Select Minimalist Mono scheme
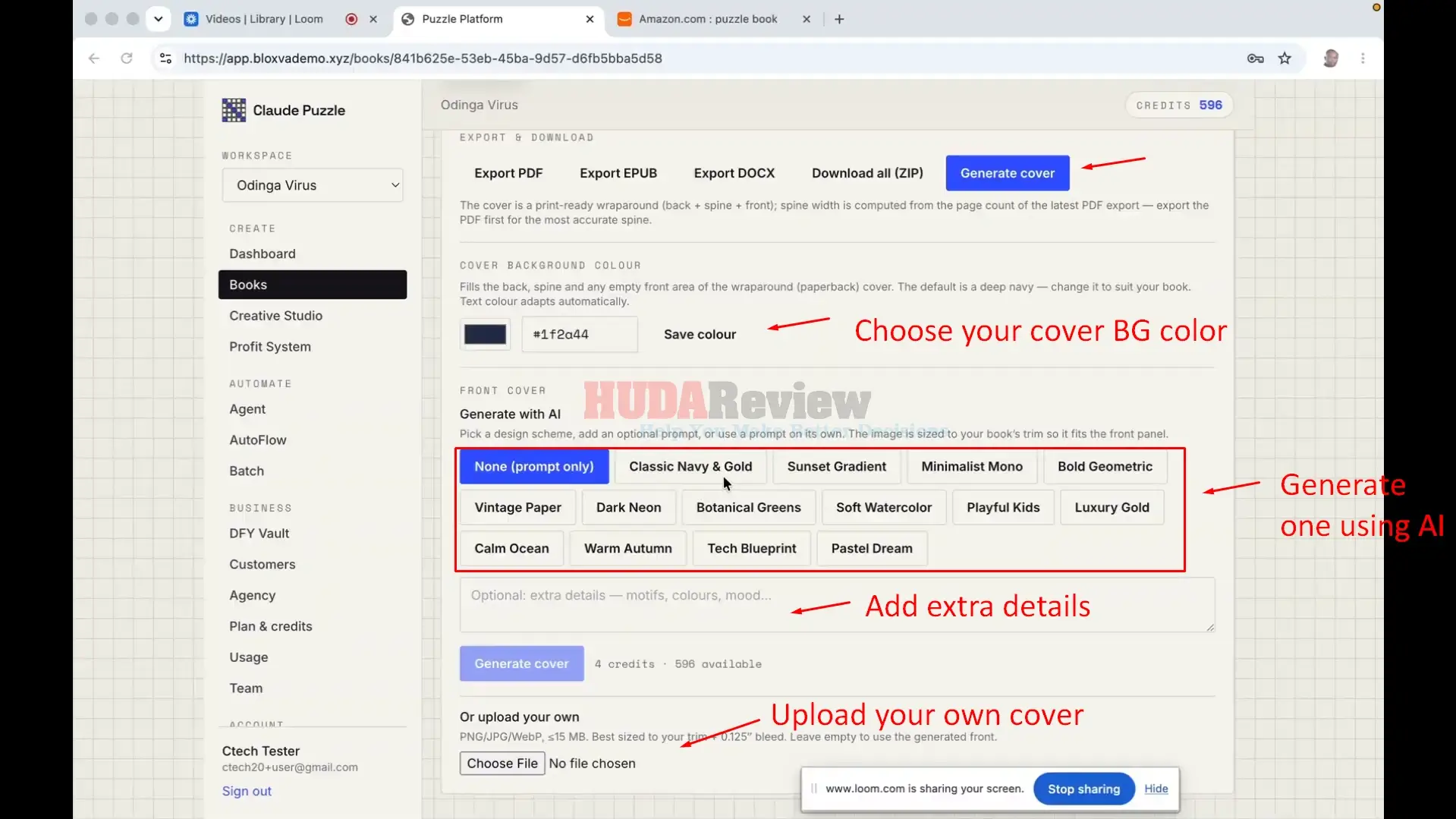 (x=972, y=467)
